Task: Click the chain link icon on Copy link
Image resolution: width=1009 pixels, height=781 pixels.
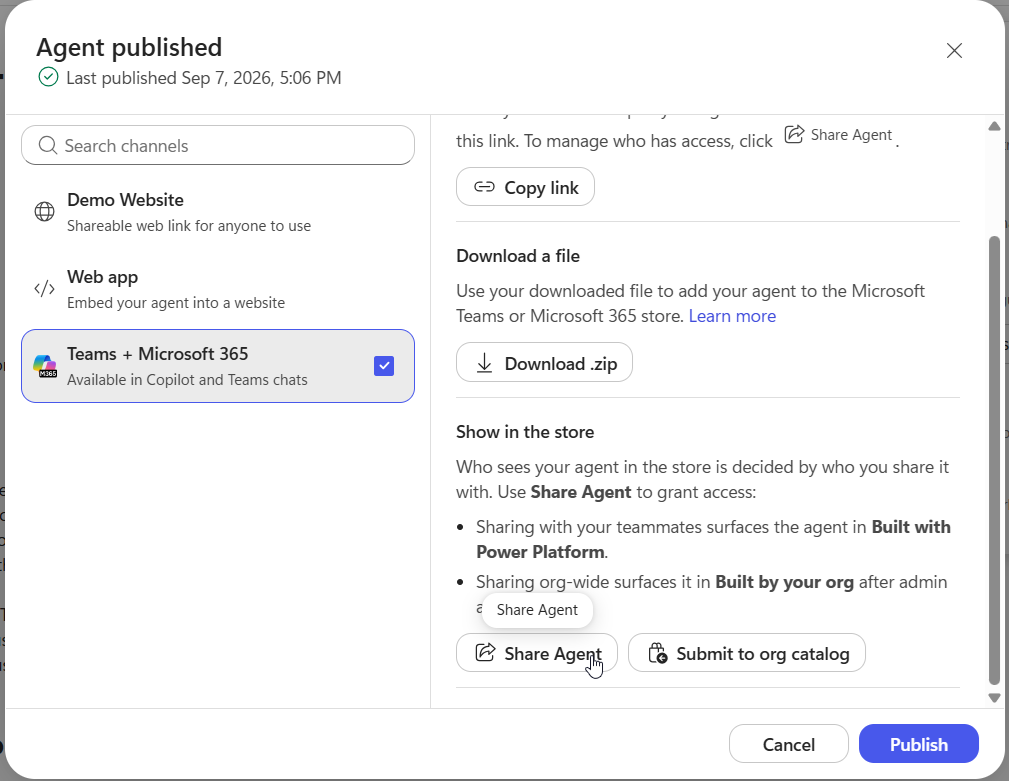Action: click(484, 187)
